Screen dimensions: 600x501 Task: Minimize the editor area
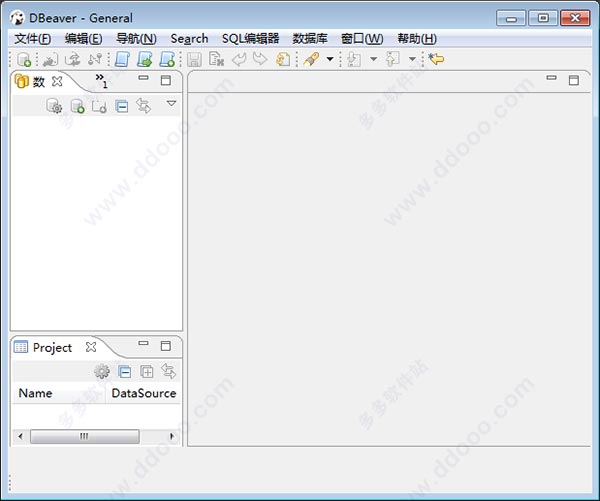click(x=551, y=78)
